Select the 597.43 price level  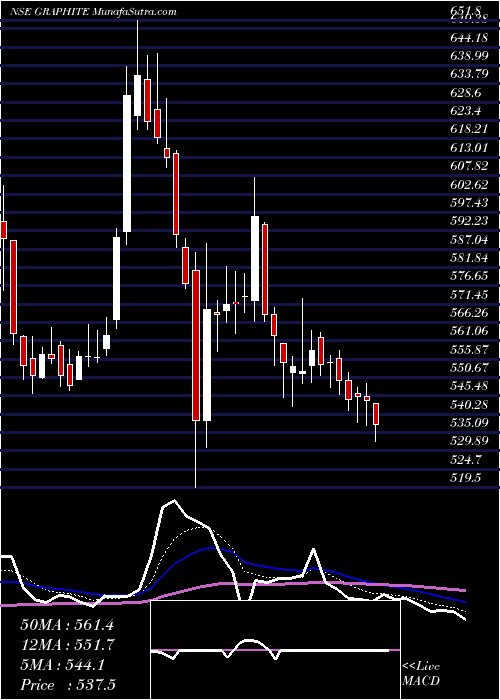coord(471,203)
